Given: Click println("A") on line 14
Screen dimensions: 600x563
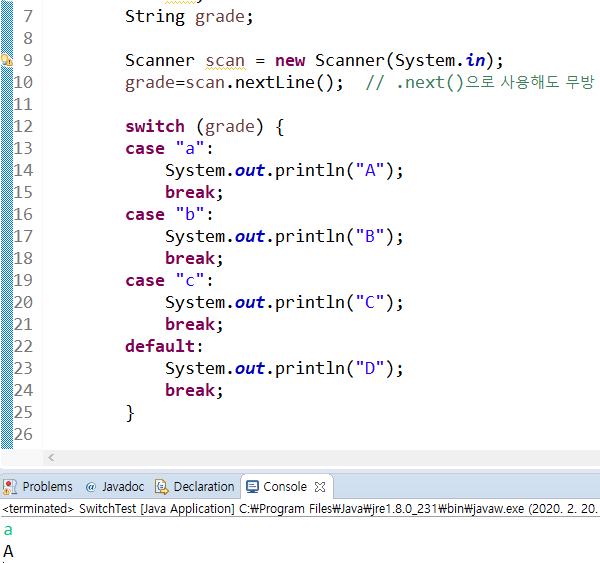Looking at the screenshot, I should (x=334, y=171).
